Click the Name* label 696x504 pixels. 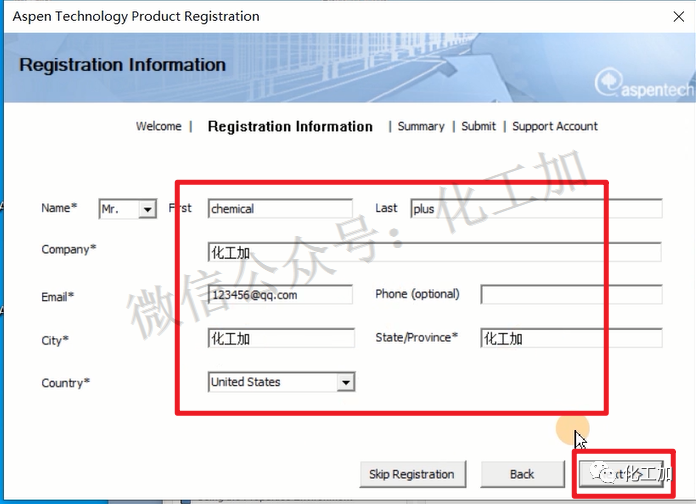coord(59,208)
